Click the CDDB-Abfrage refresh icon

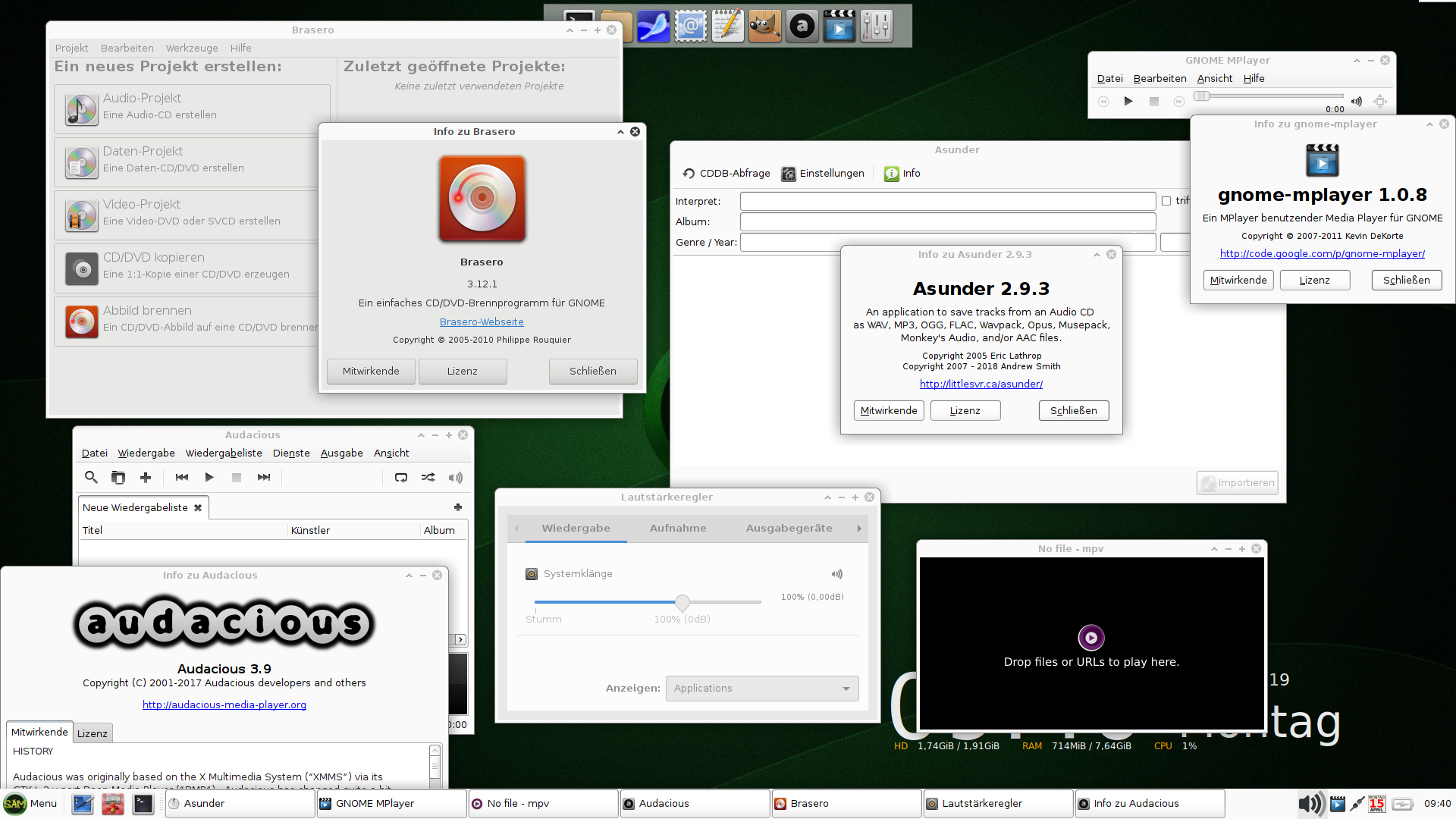[689, 174]
